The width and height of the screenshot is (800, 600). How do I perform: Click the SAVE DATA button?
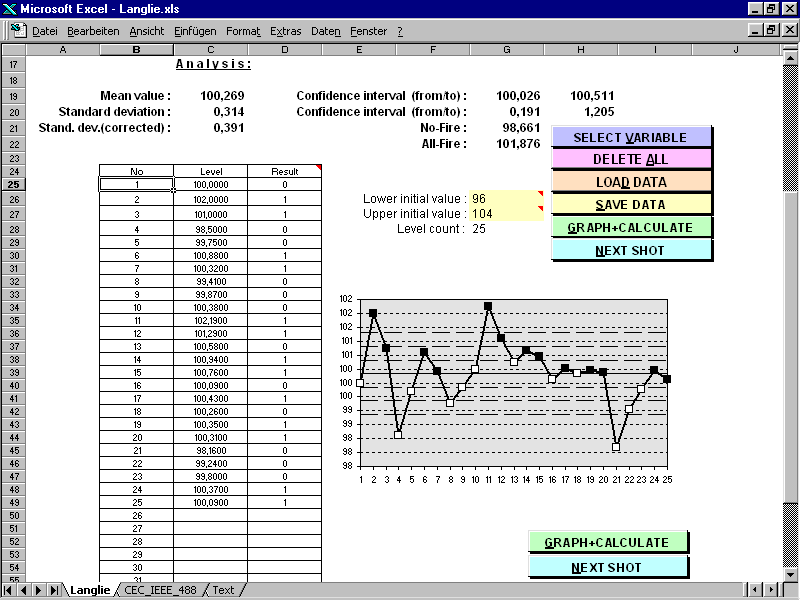631,205
